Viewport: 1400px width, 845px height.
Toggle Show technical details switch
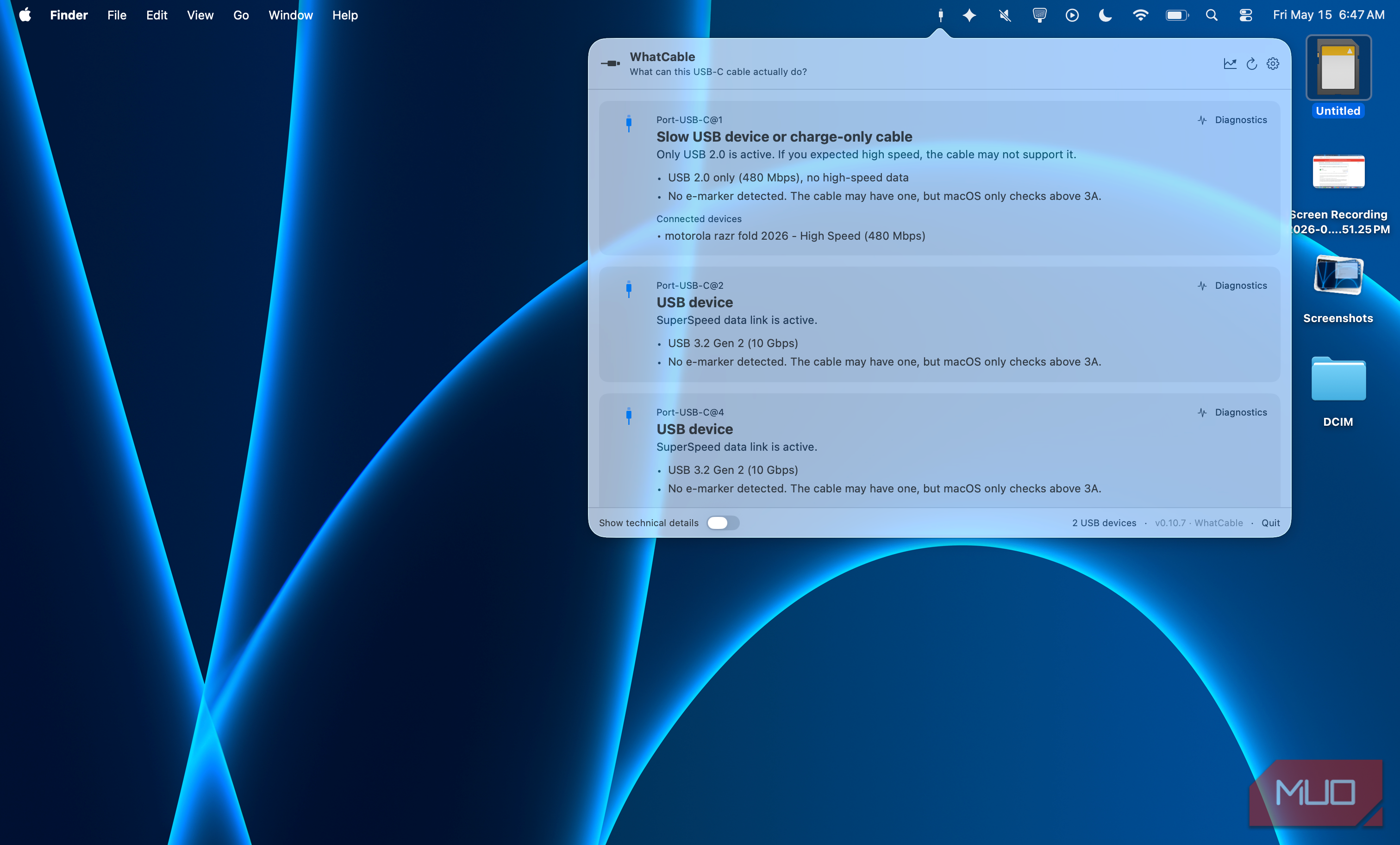723,522
